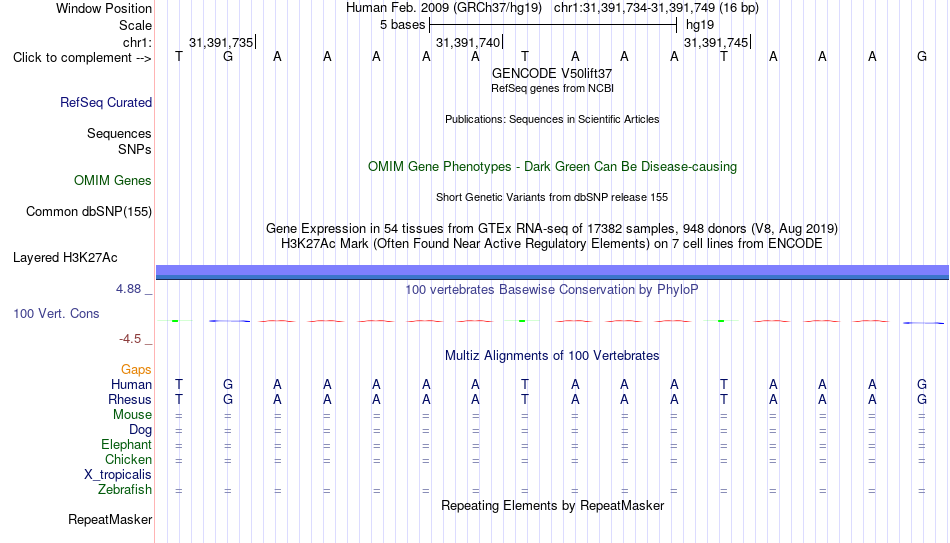
Task: Select the Scale track label
Action: tap(135, 25)
